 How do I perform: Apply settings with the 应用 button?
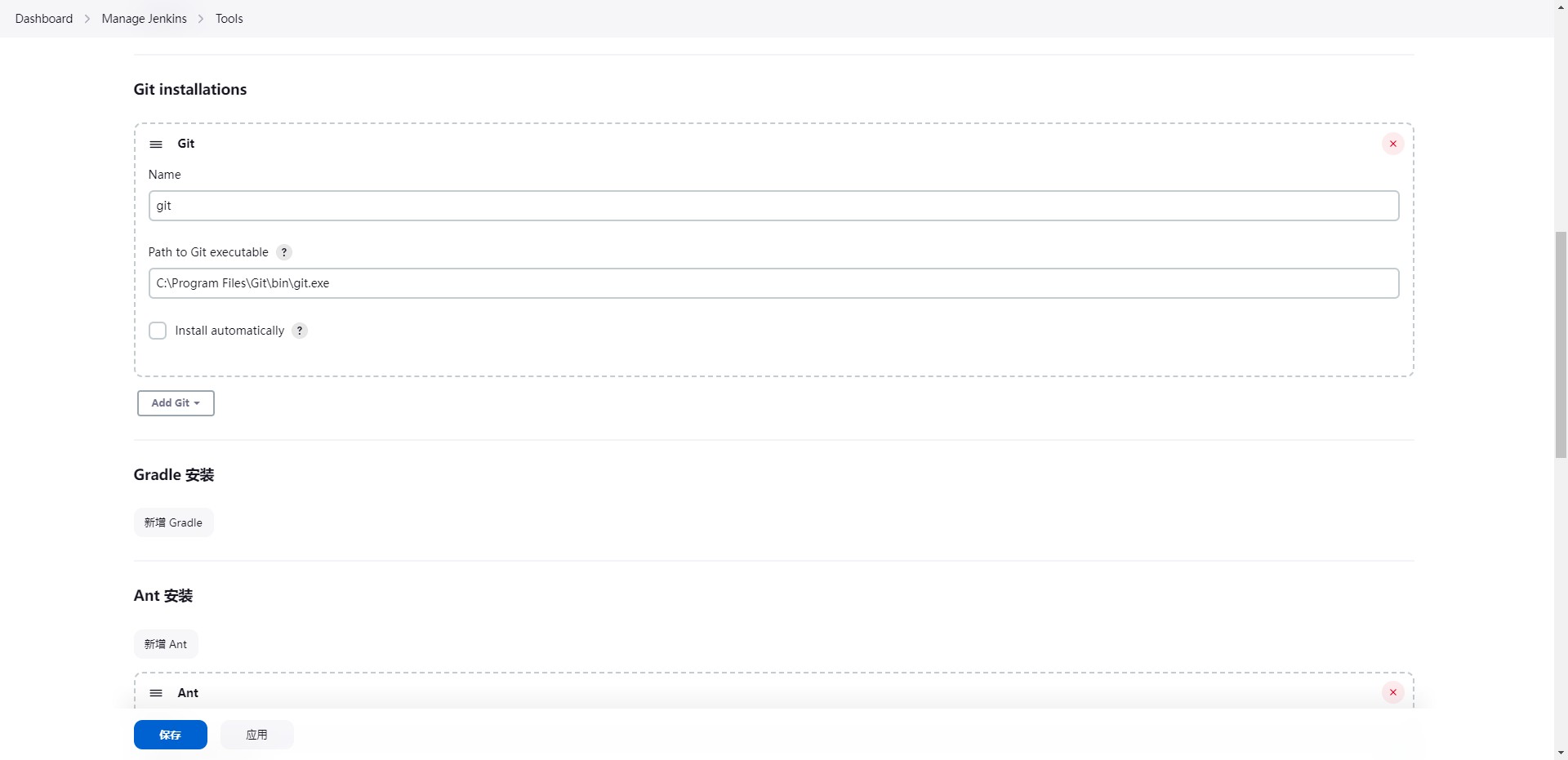(x=256, y=735)
